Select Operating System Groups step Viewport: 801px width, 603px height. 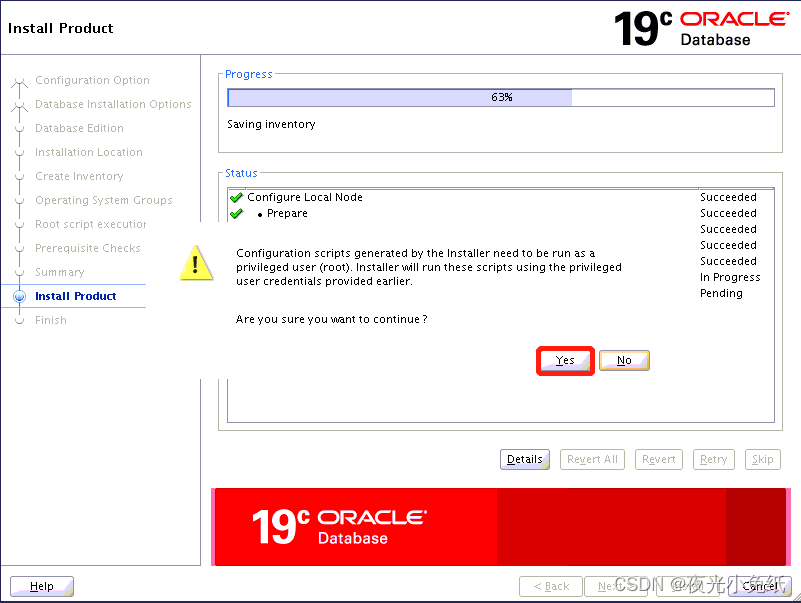pos(104,200)
